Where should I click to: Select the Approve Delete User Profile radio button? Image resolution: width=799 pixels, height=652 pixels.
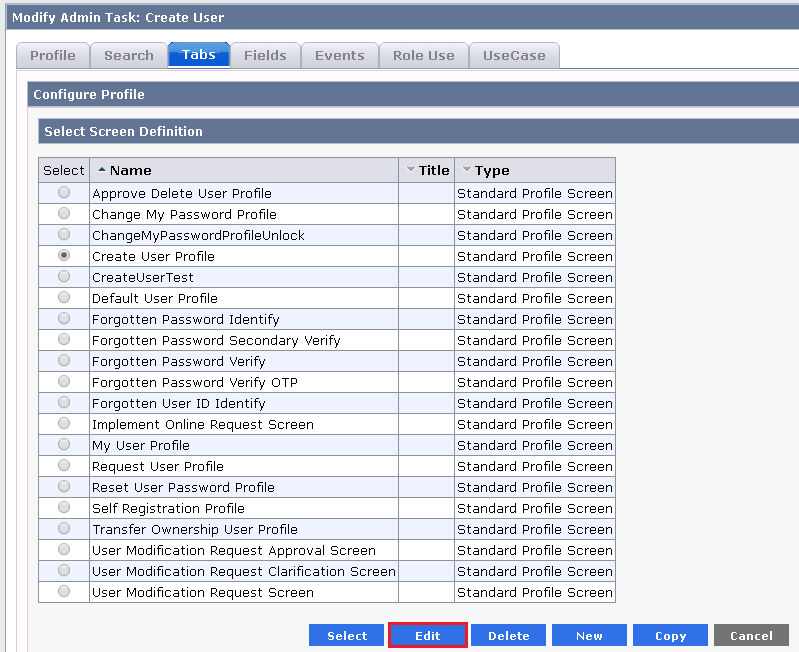(x=64, y=192)
